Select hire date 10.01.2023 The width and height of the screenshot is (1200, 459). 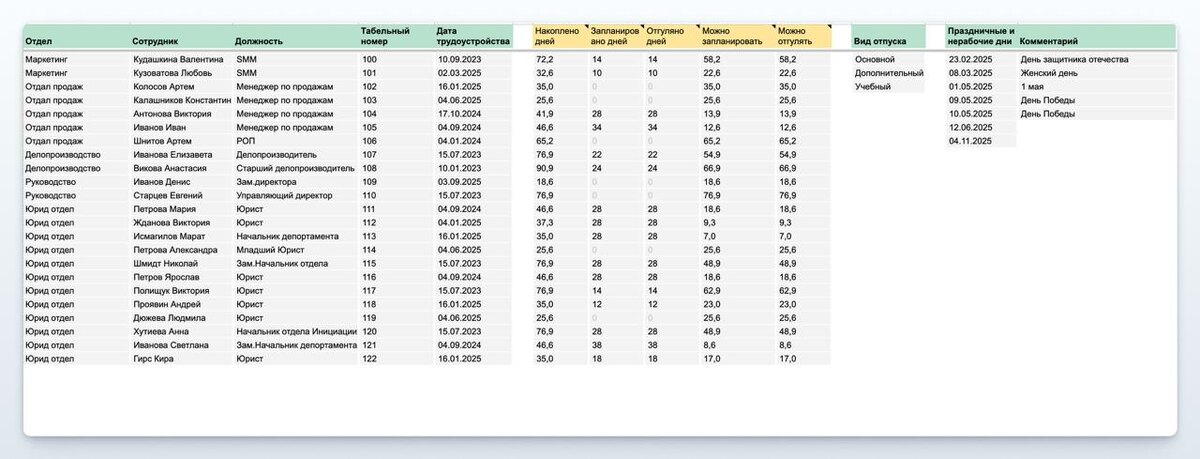point(461,168)
